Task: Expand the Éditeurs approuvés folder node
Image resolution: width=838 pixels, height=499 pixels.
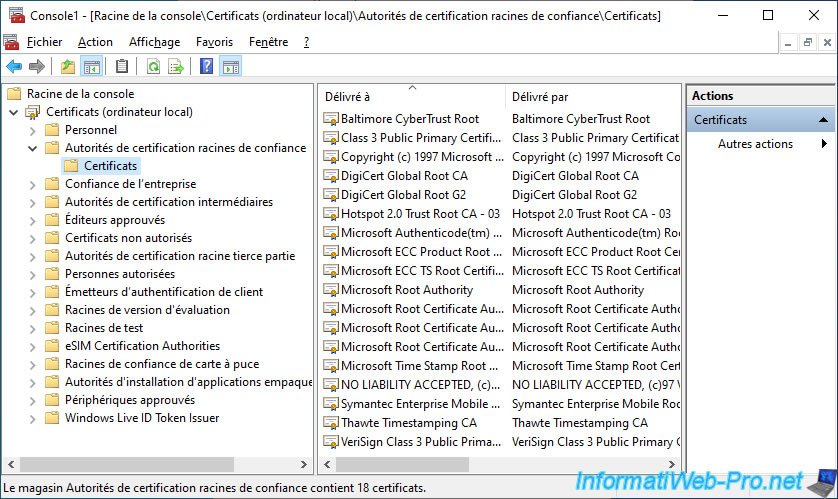Action: coord(32,220)
